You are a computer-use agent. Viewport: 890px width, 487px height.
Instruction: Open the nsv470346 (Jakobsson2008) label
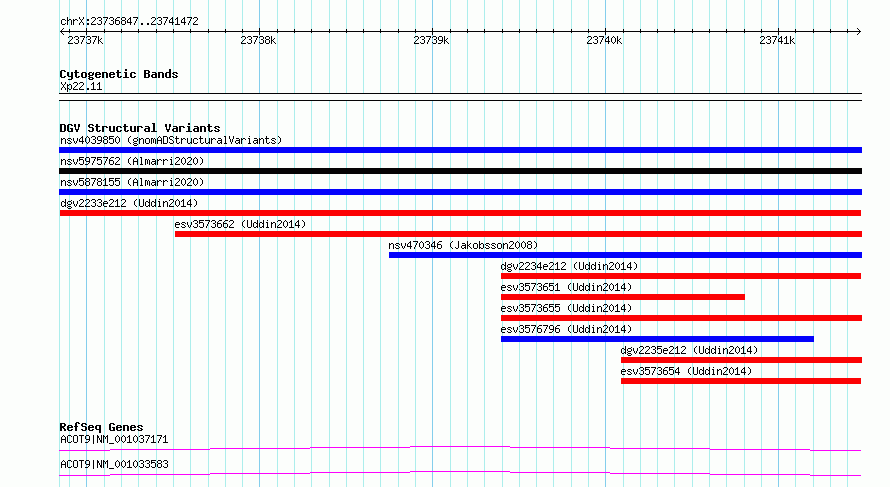click(x=463, y=245)
